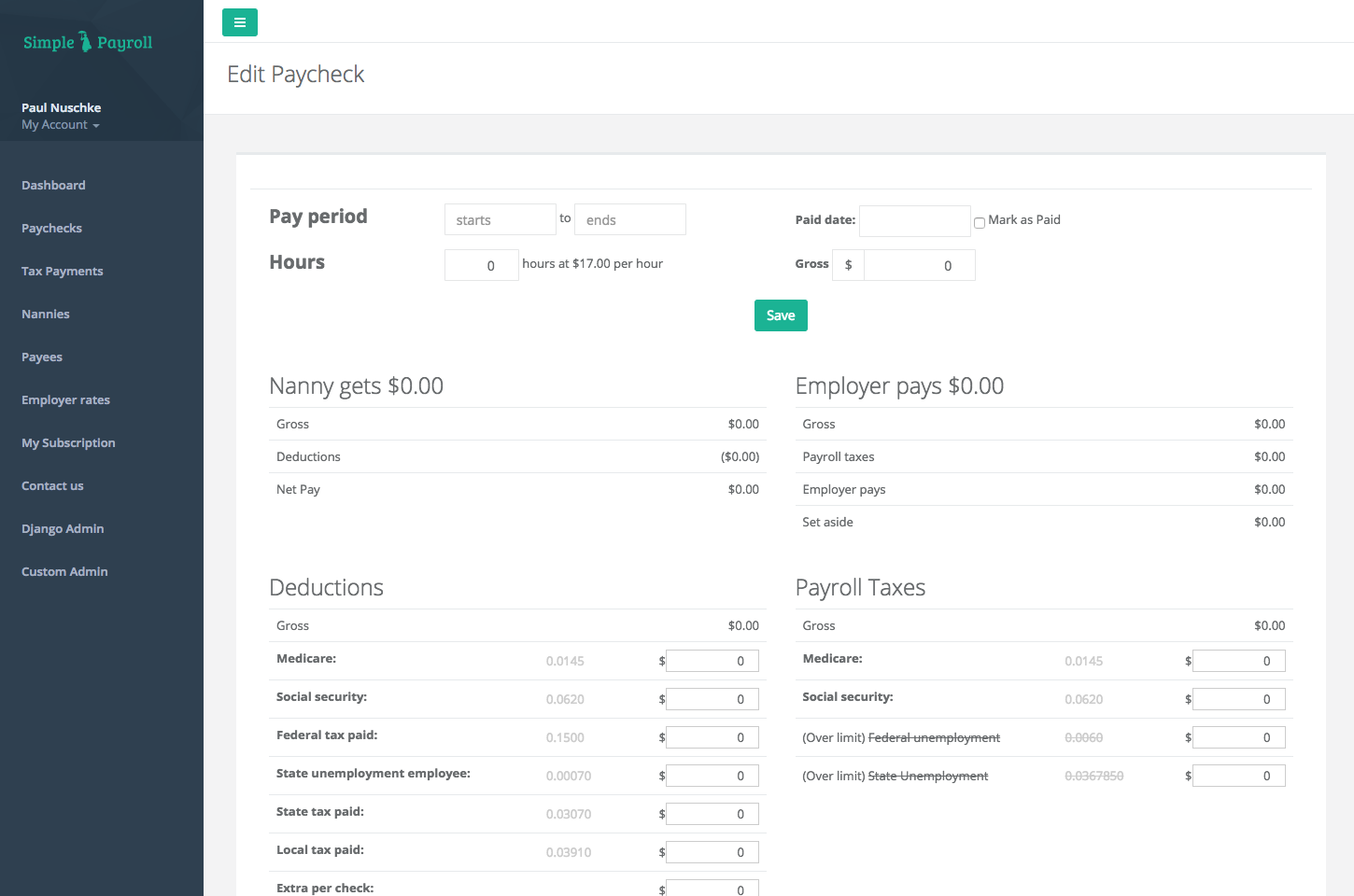The image size is (1354, 896).
Task: Click the hours input field
Action: (x=481, y=265)
